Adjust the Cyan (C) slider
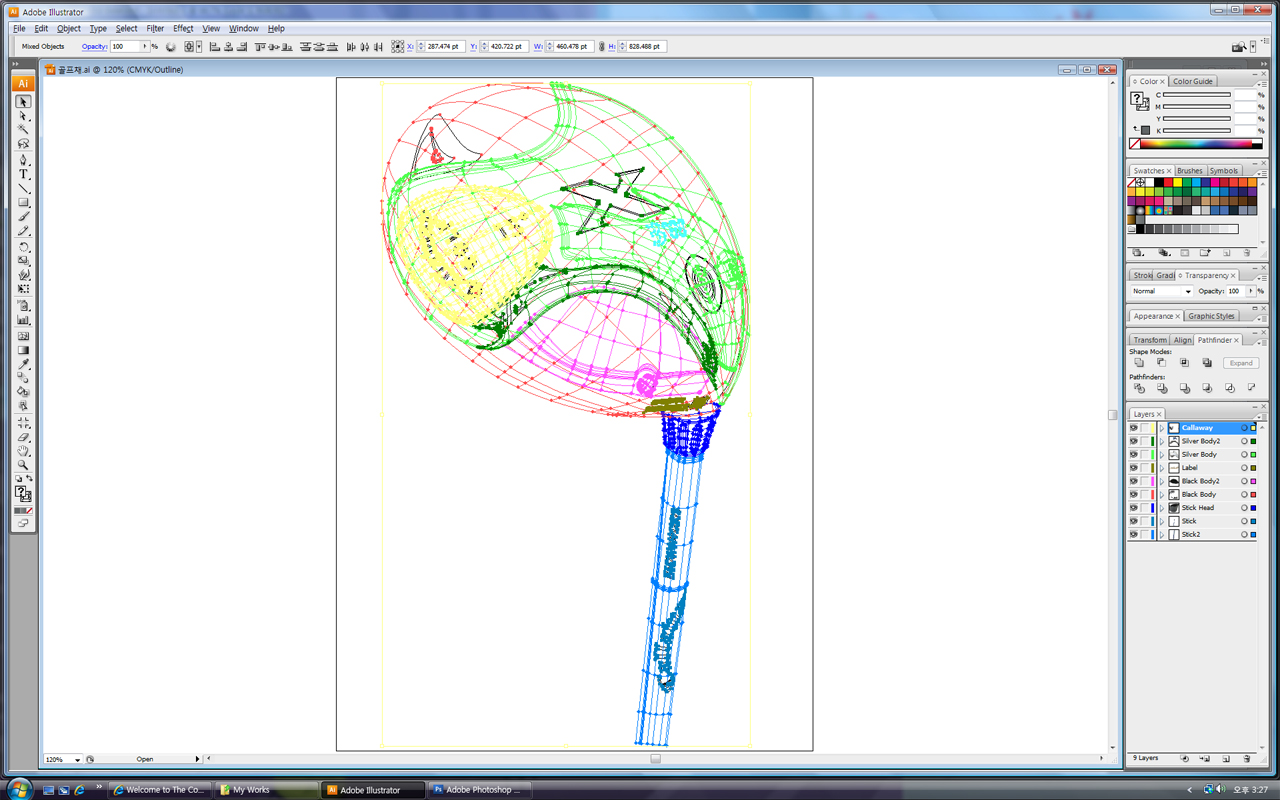Viewport: 1280px width, 800px height. point(1196,95)
